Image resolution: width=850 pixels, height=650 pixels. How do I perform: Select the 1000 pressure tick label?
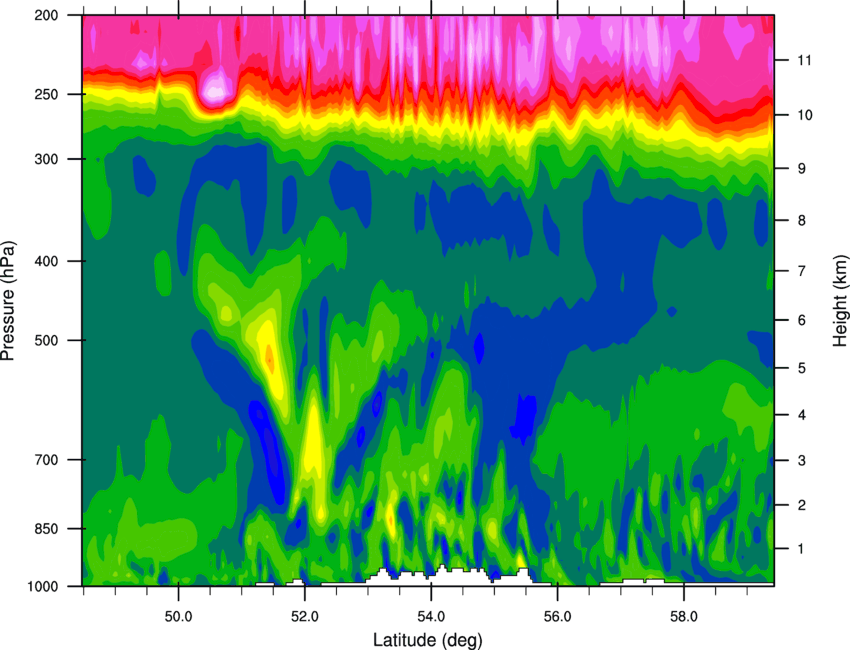point(43,587)
